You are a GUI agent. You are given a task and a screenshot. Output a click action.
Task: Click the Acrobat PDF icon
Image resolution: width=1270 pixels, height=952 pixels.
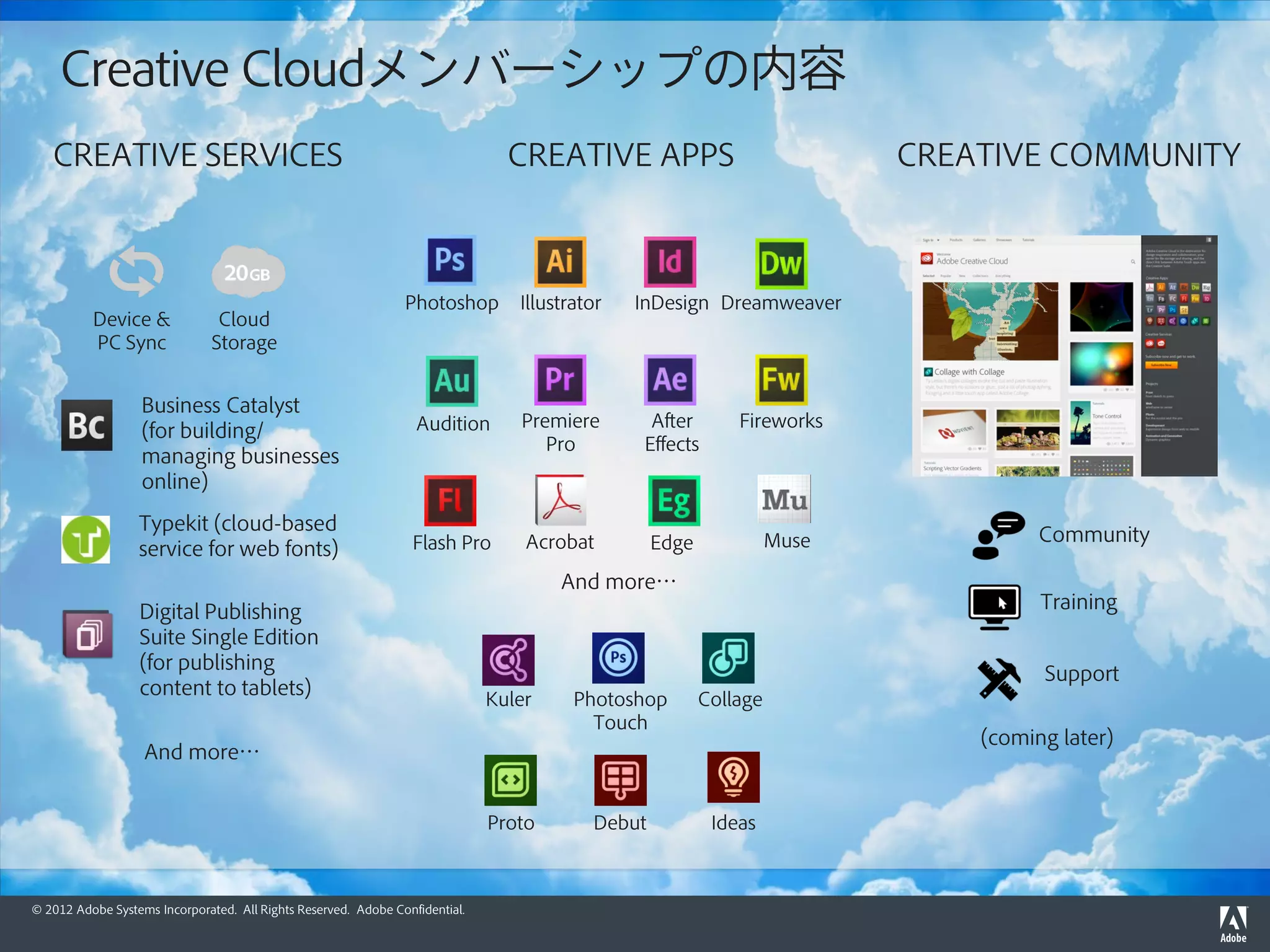click(x=560, y=500)
